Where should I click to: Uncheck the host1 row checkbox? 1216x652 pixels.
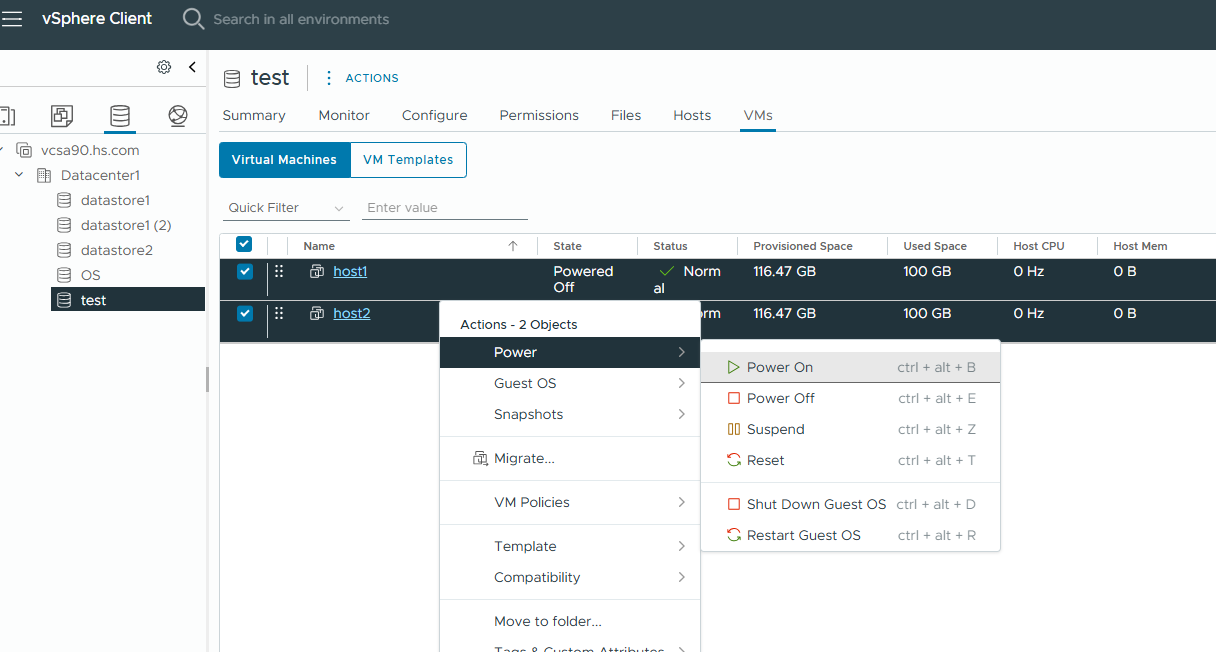coord(245,272)
